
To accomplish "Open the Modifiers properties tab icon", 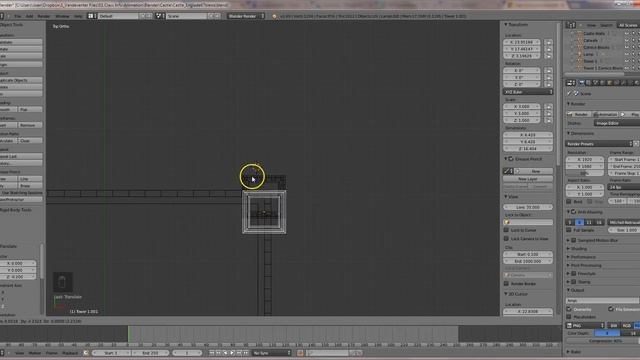I will click(623, 83).
